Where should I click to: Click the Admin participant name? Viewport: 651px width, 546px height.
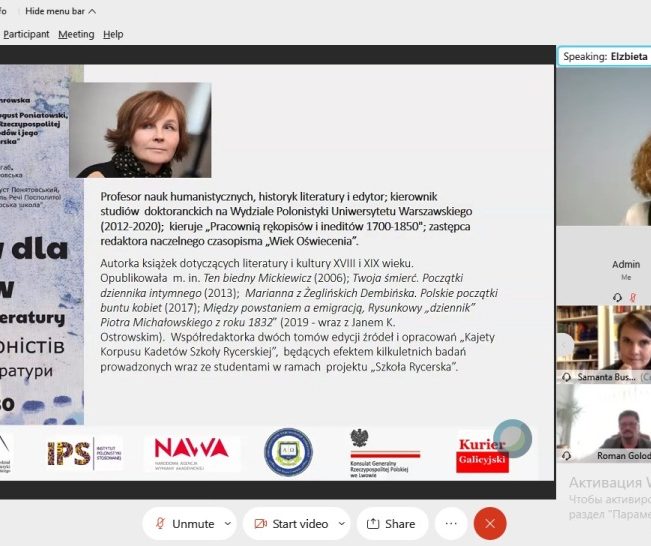(626, 264)
